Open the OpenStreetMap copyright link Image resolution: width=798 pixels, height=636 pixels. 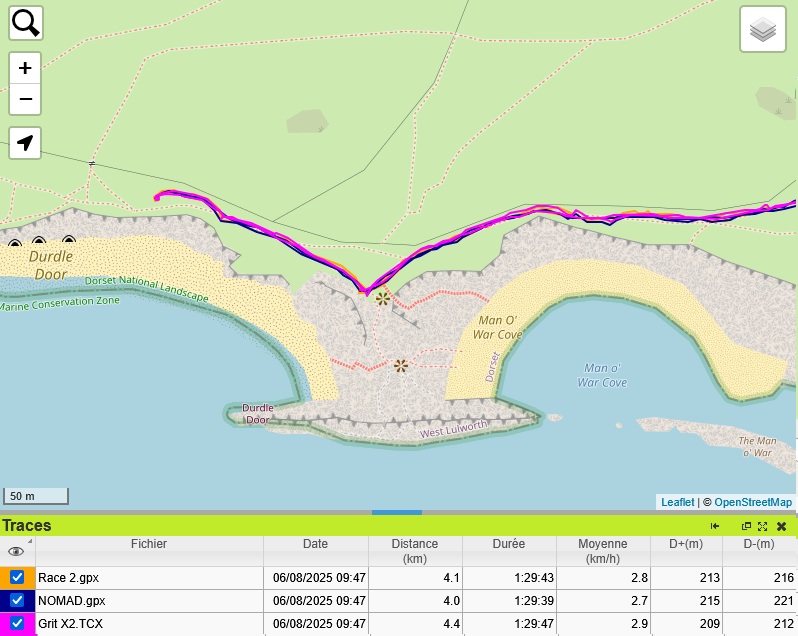[753, 502]
